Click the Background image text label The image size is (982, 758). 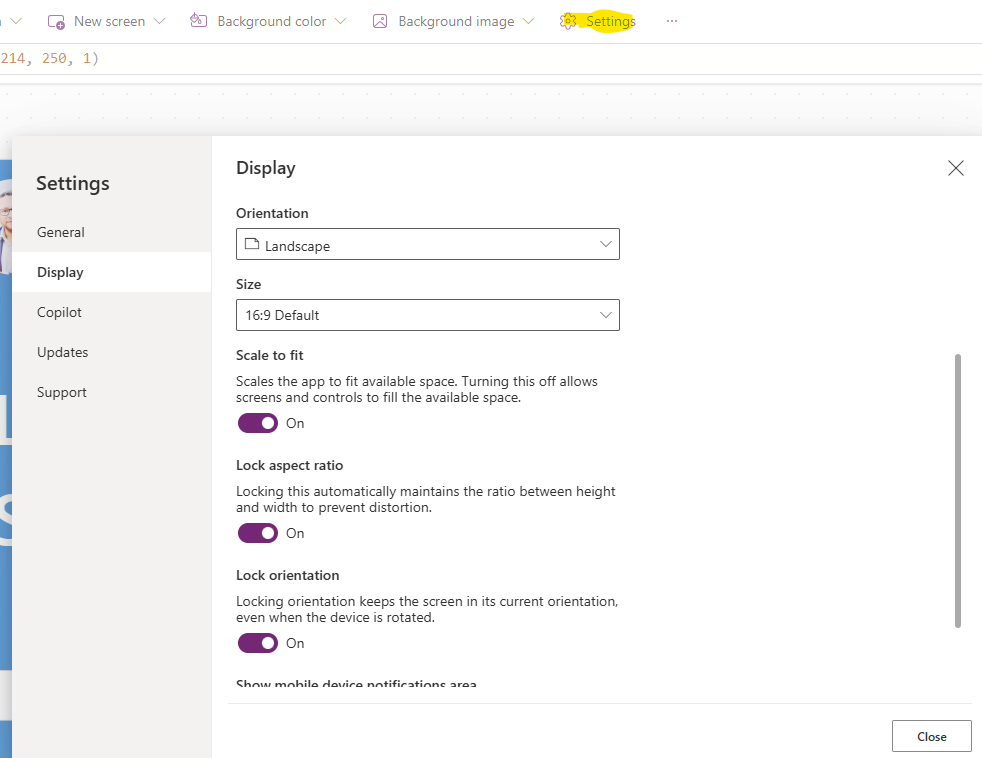456,21
